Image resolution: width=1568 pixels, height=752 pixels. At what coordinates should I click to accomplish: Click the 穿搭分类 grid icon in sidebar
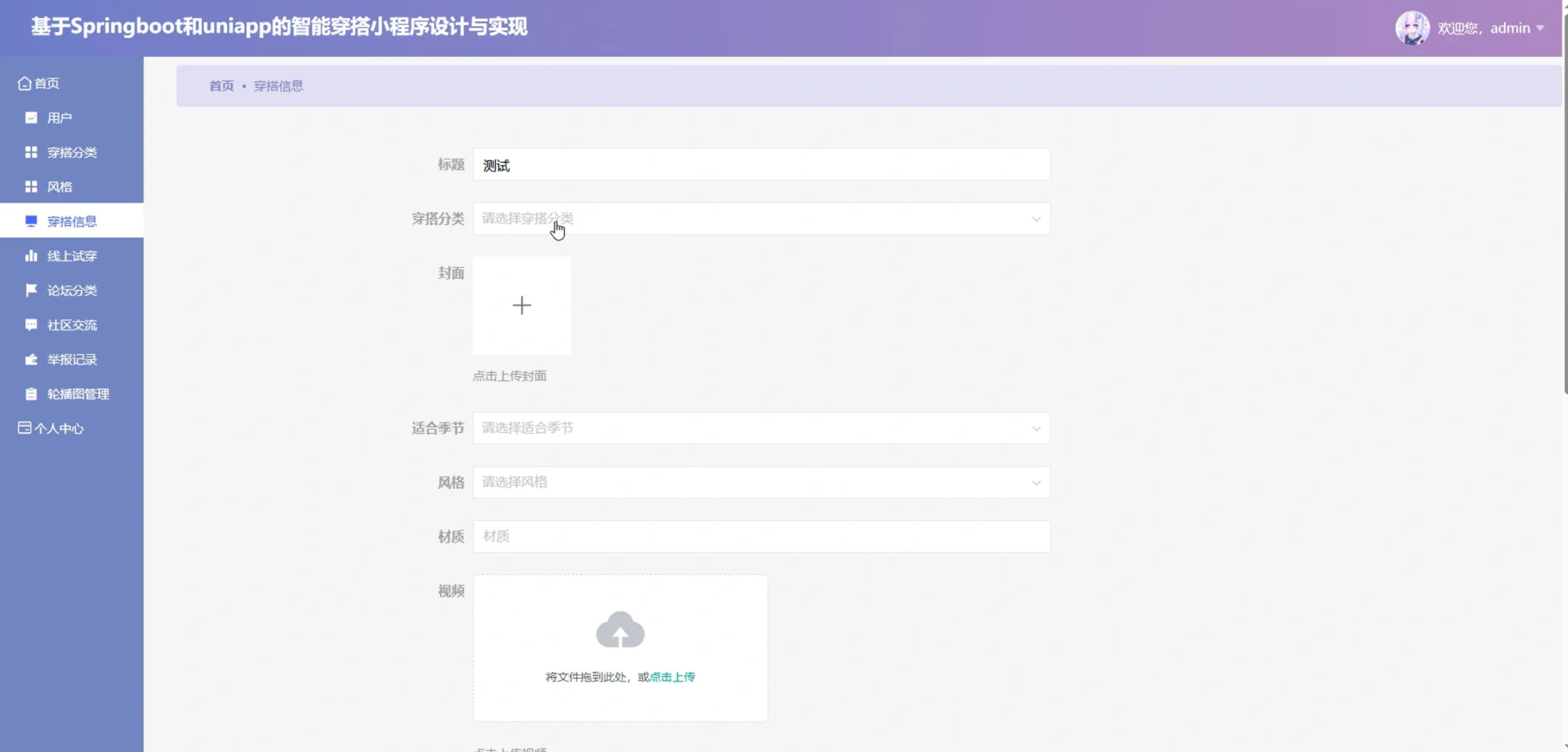[31, 152]
